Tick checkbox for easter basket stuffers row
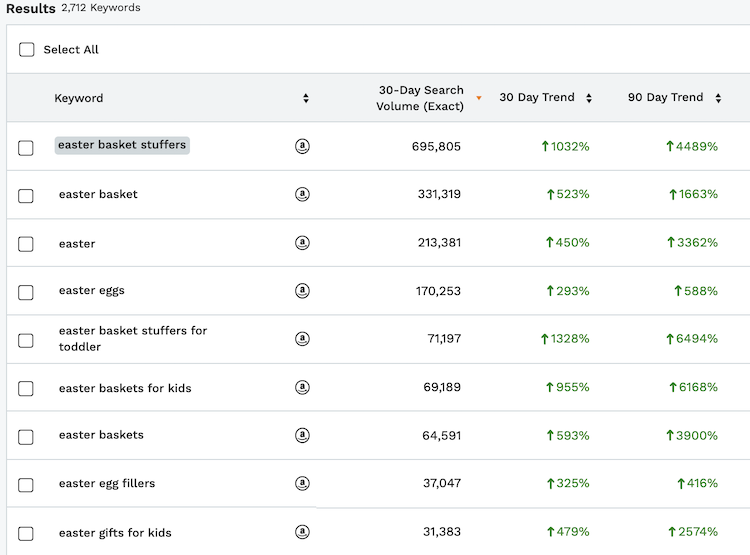This screenshot has width=750, height=555. coord(26,148)
